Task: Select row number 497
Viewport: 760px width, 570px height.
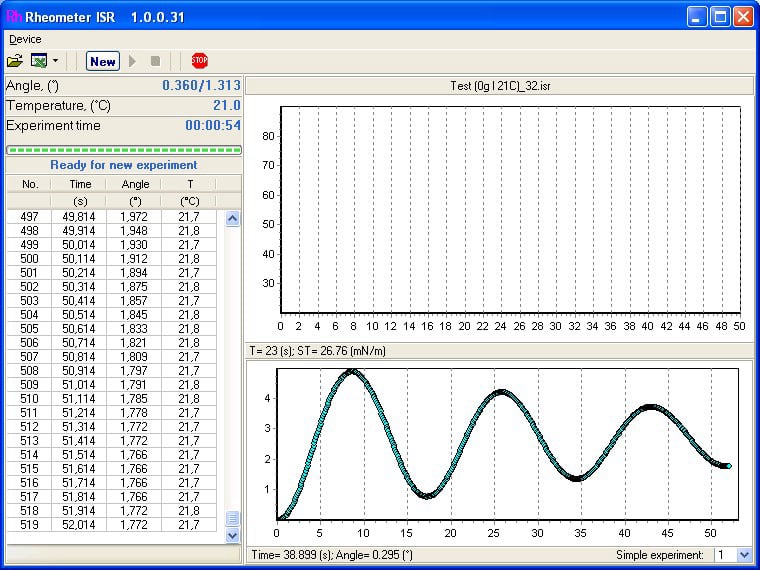Action: coord(29,217)
